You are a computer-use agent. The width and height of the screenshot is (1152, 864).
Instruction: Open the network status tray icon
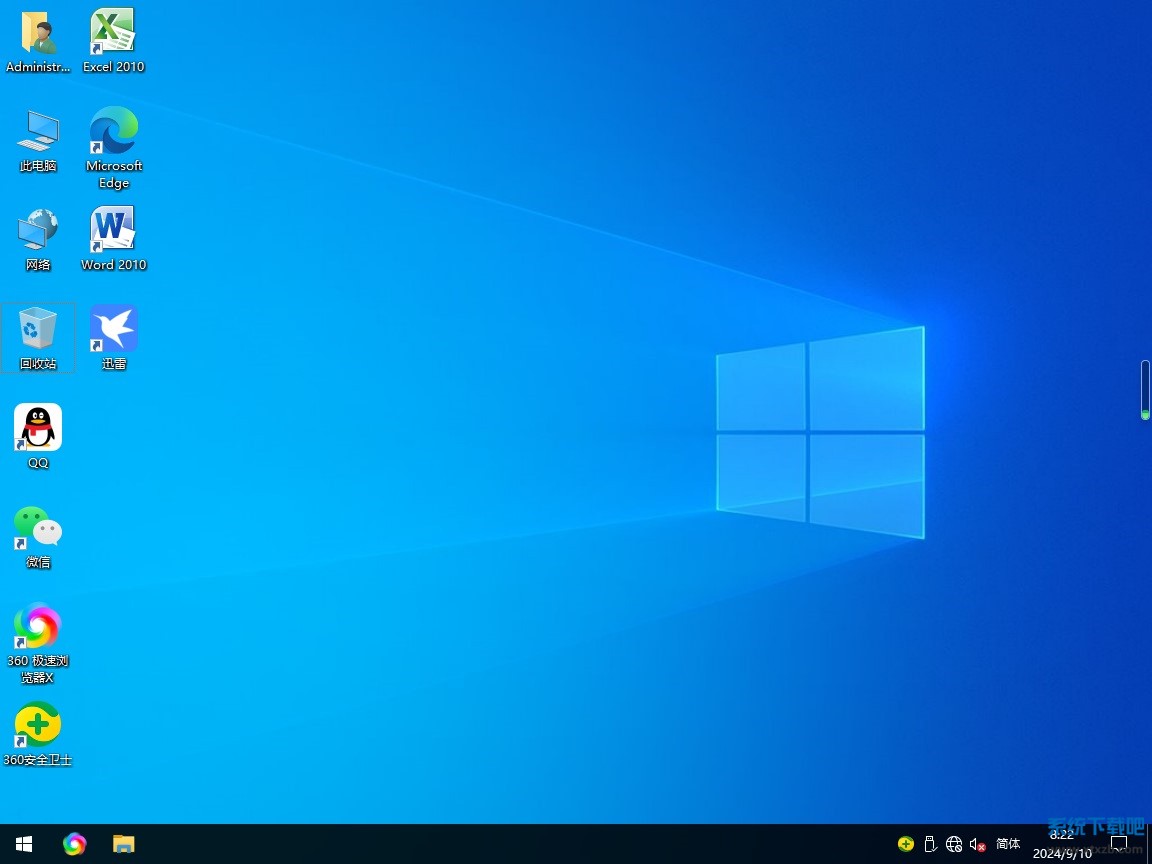tap(954, 844)
